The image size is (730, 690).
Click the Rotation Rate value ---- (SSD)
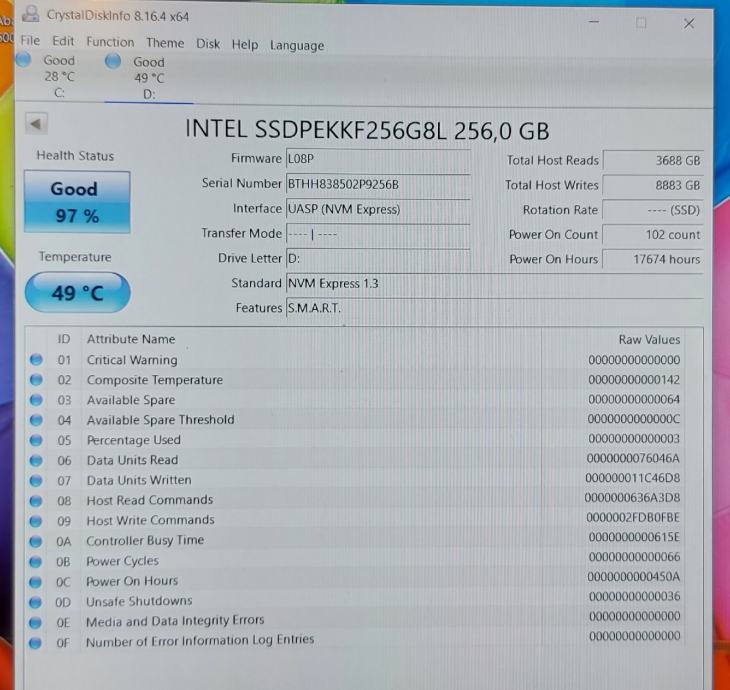[x=653, y=210]
